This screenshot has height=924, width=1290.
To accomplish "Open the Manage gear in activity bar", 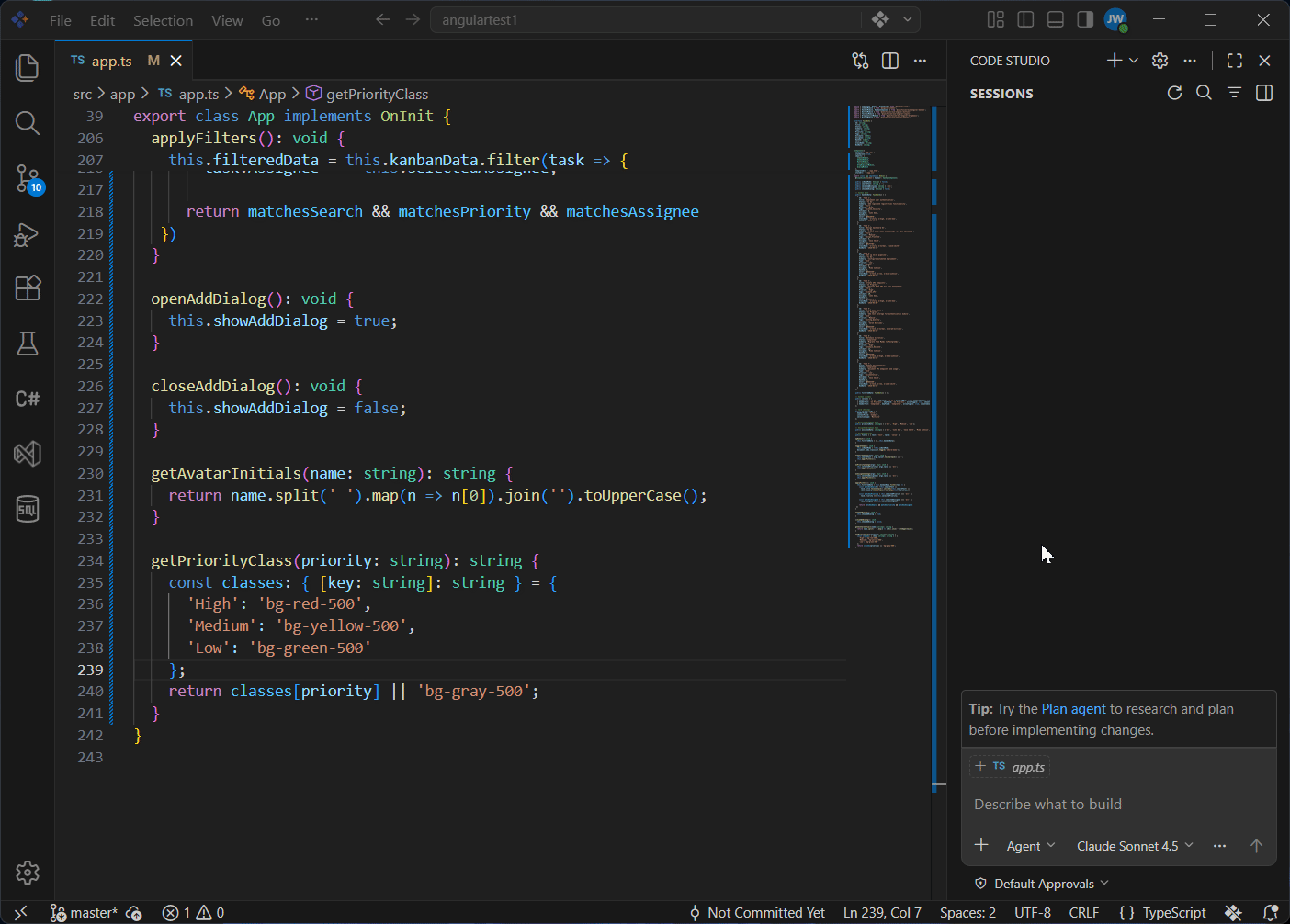I will [28, 873].
